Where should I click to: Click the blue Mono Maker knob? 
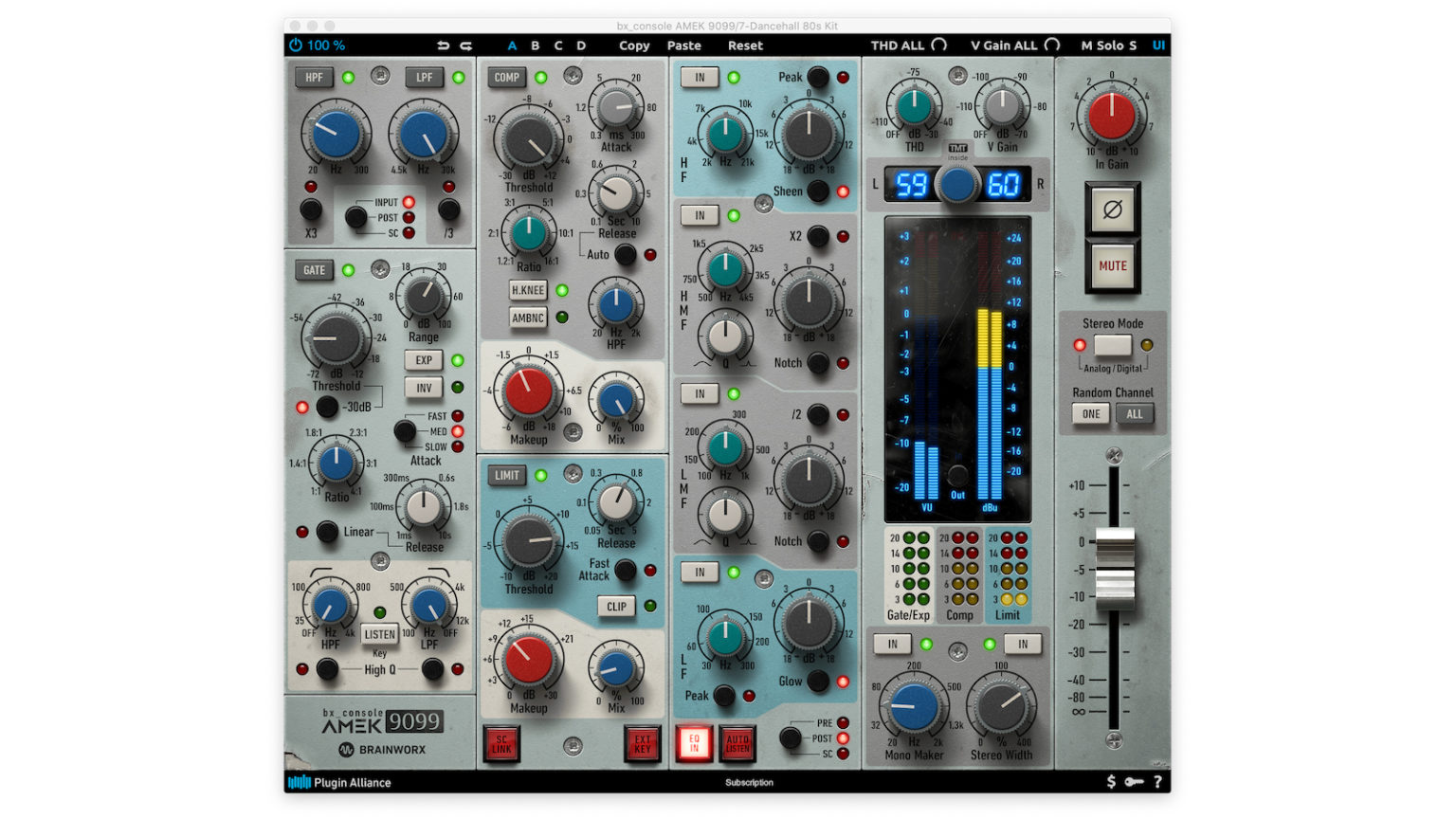coord(913,707)
